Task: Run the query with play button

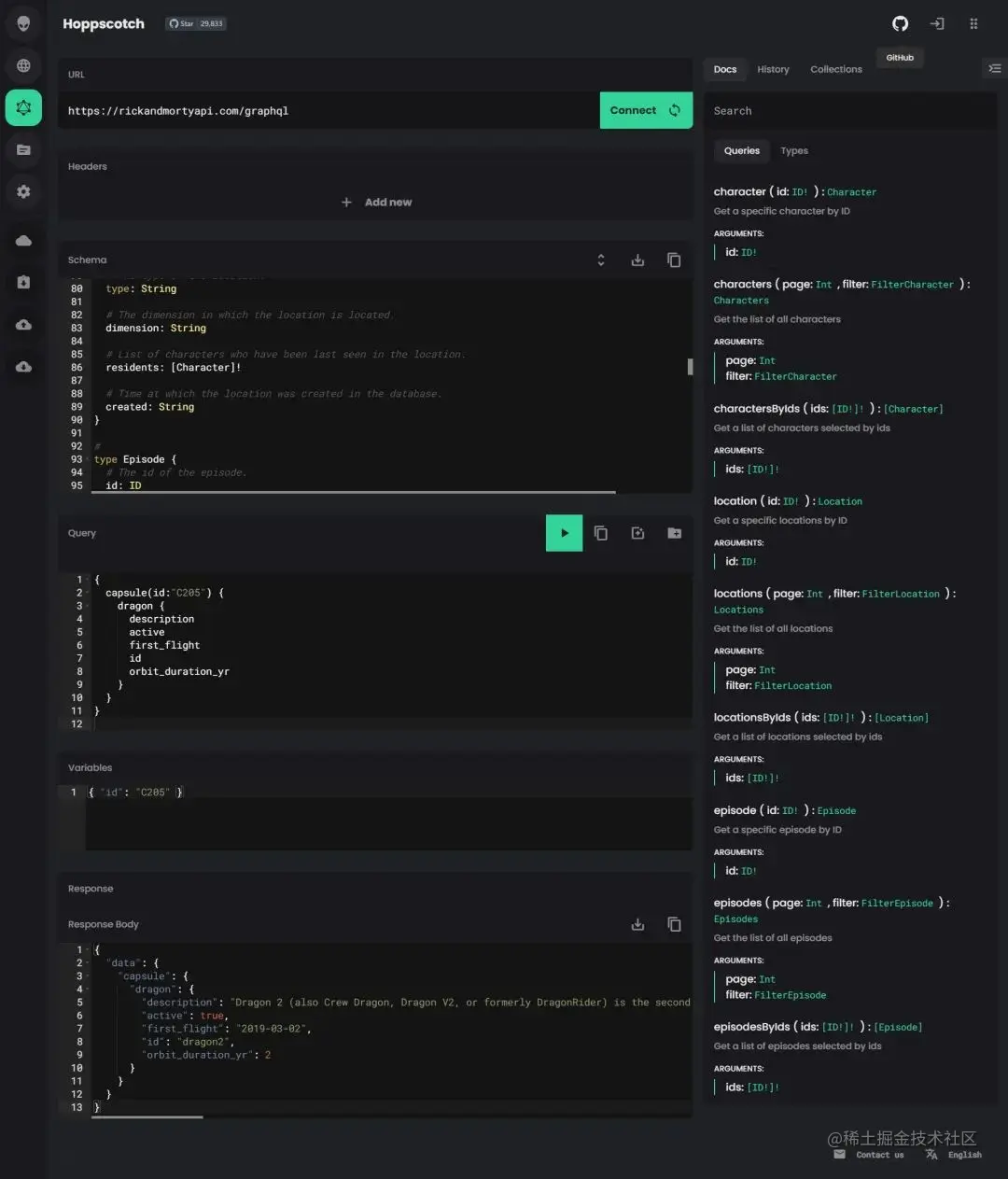Action: (x=564, y=533)
